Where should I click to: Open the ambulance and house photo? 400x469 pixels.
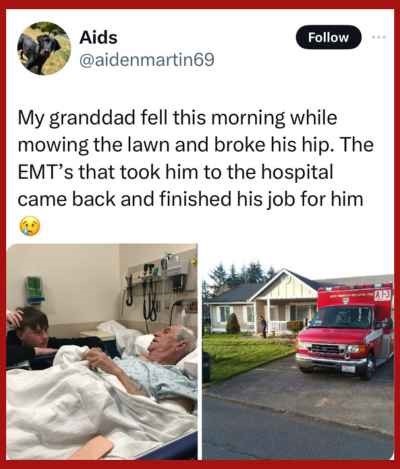point(298,352)
